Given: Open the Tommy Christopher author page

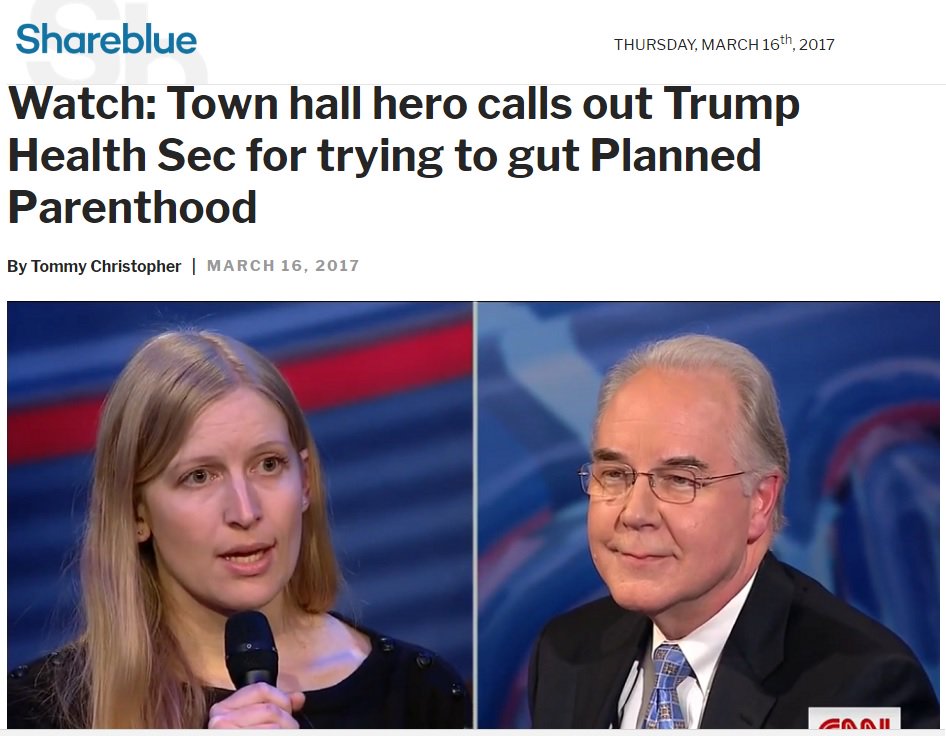Looking at the screenshot, I should (x=106, y=266).
